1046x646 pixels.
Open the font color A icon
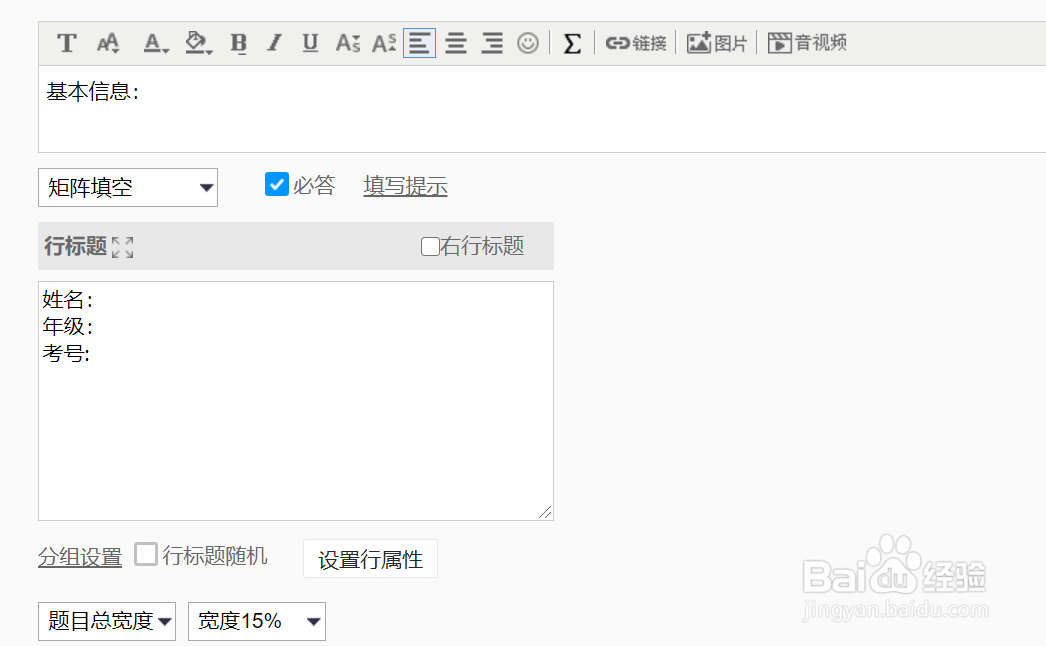tap(155, 43)
